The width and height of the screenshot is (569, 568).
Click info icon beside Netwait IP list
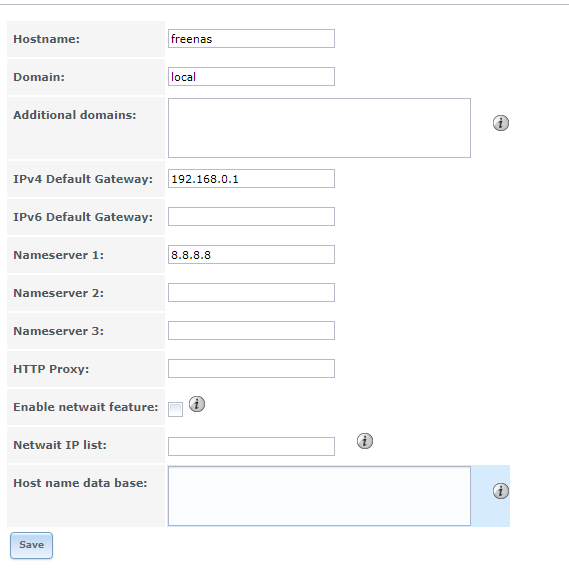click(x=365, y=441)
